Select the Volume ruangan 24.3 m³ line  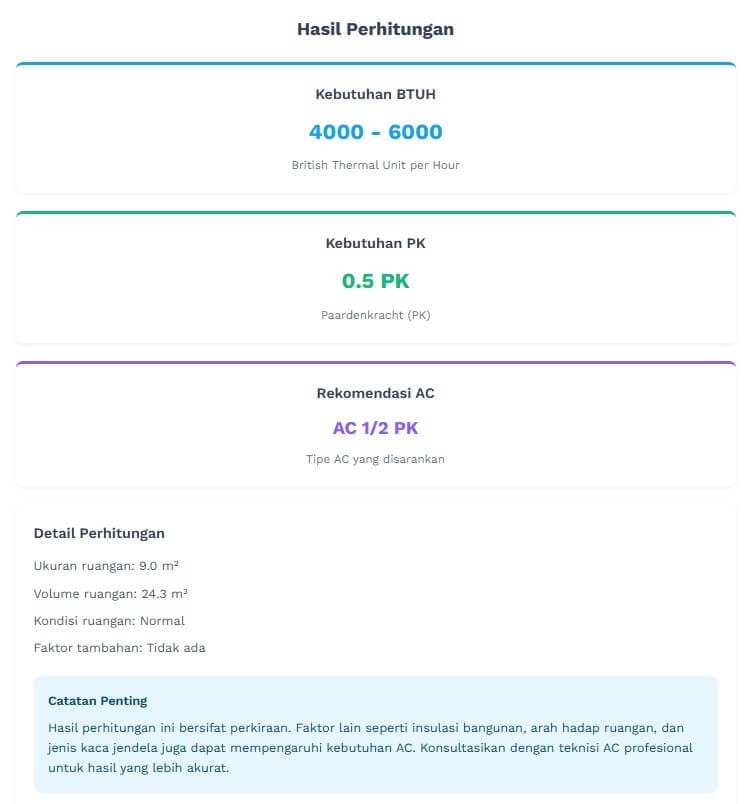(x=110, y=593)
